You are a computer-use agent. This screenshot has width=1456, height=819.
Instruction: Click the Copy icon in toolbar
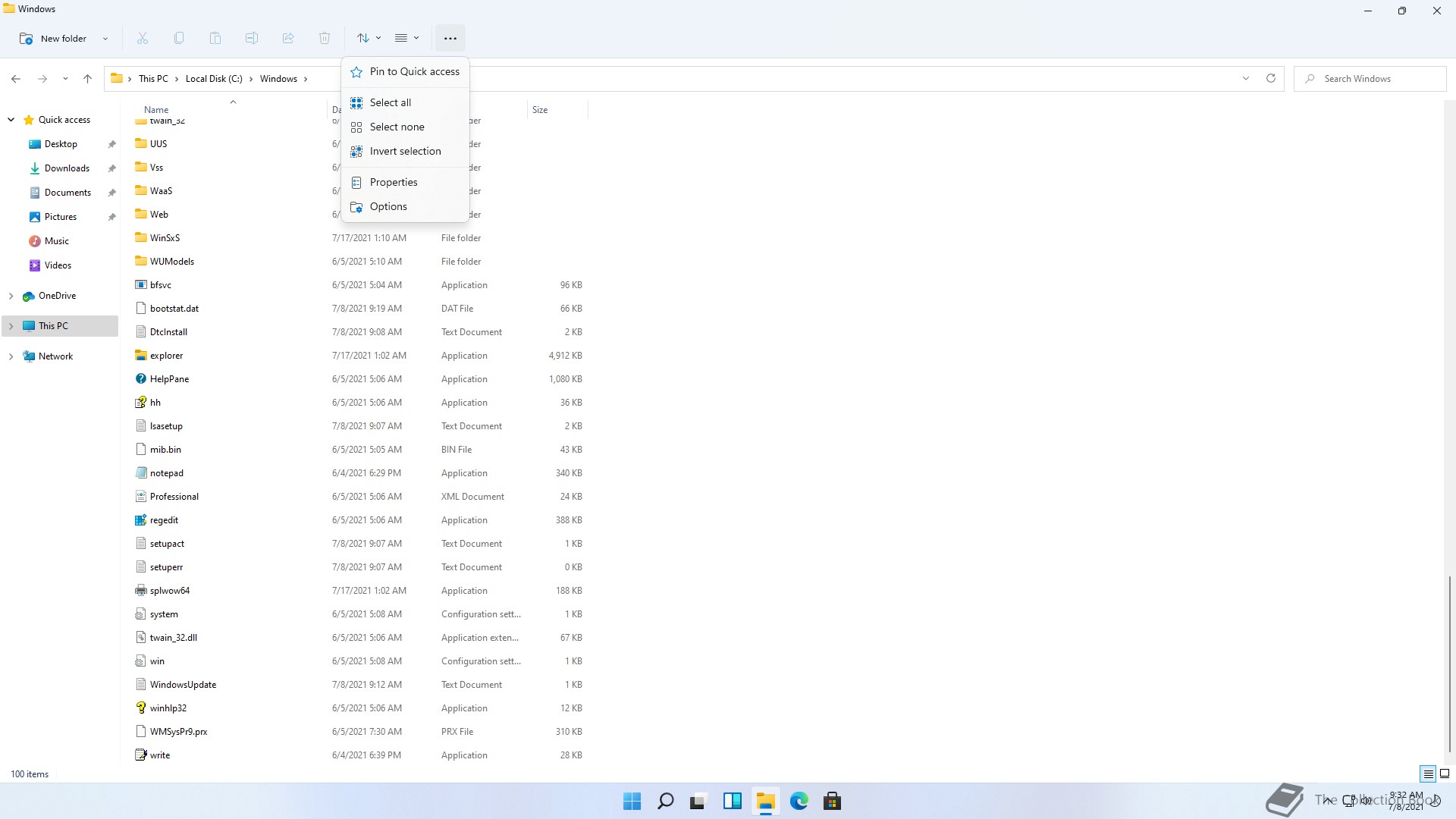point(179,38)
